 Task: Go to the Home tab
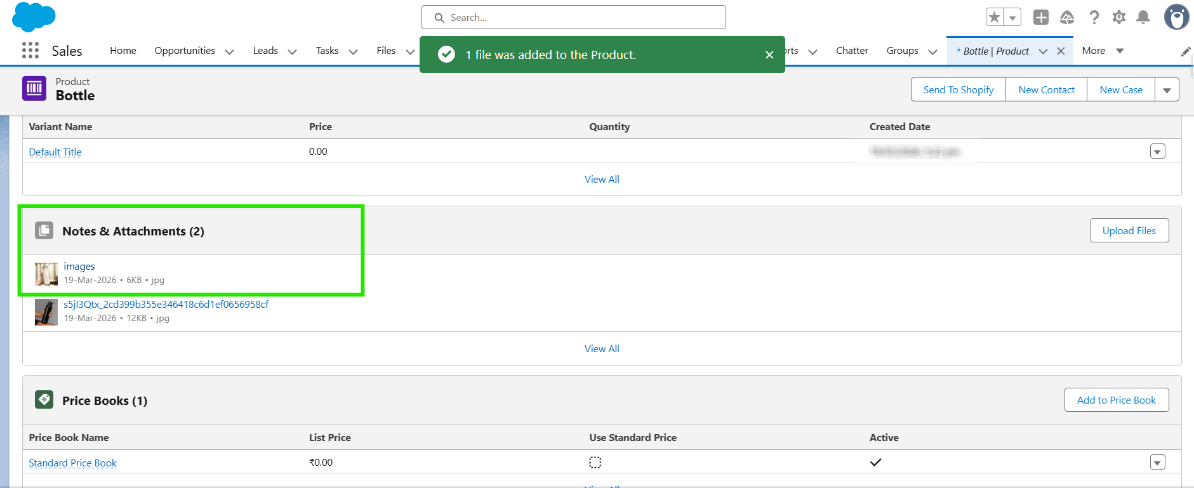click(123, 51)
